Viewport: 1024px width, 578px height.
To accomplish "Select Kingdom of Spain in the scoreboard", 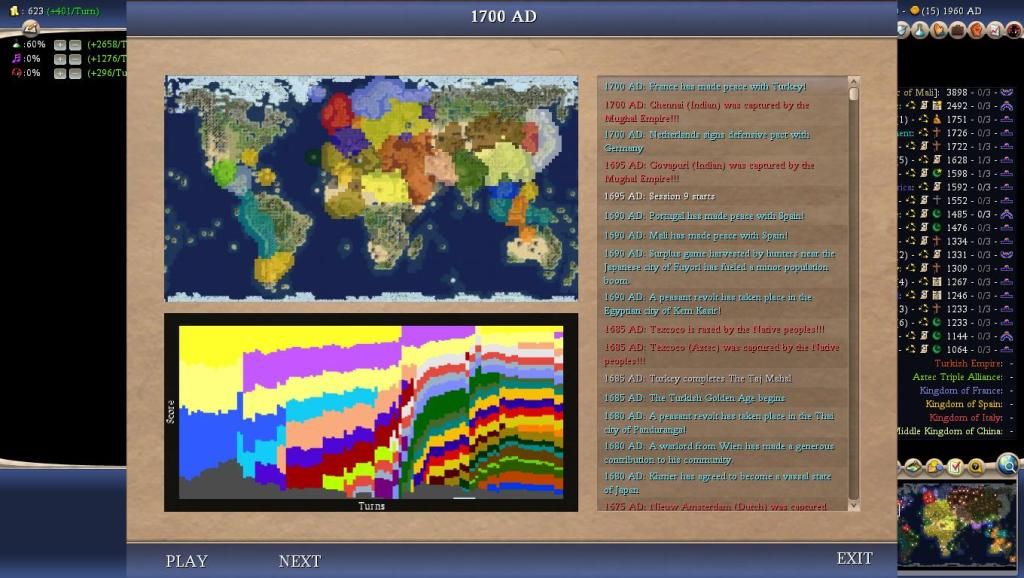I will pos(964,404).
